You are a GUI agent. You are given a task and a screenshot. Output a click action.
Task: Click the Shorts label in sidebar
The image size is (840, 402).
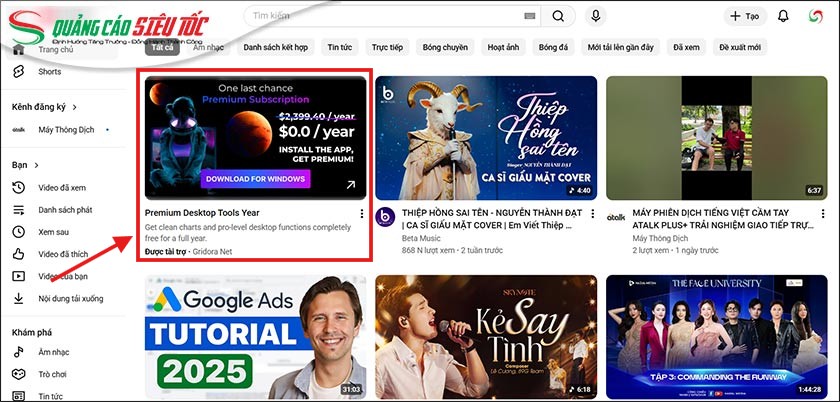coord(50,71)
